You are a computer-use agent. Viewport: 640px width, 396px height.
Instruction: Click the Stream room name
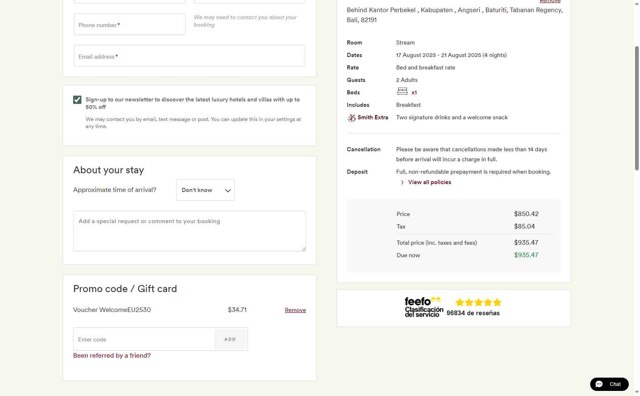pos(405,42)
